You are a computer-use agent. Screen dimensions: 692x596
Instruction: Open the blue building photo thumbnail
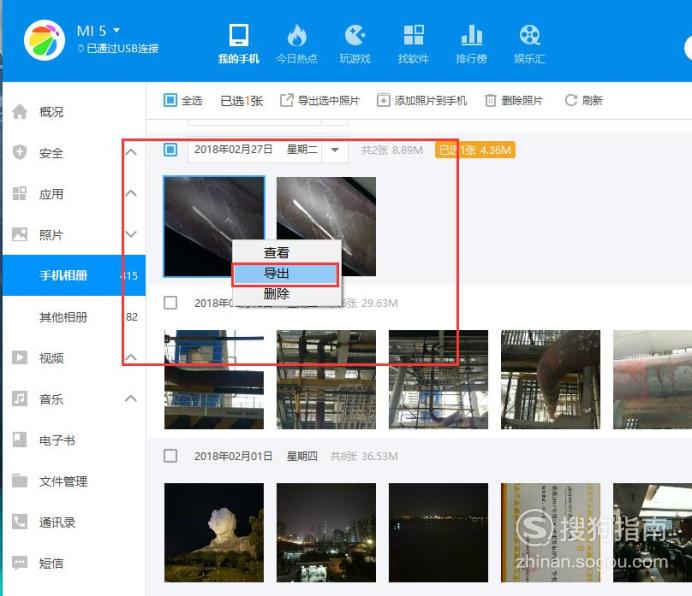coord(214,379)
